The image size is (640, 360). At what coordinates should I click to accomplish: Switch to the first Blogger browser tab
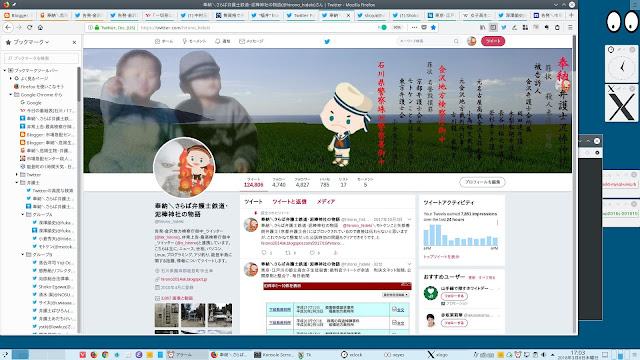pyautogui.click(x=18, y=15)
